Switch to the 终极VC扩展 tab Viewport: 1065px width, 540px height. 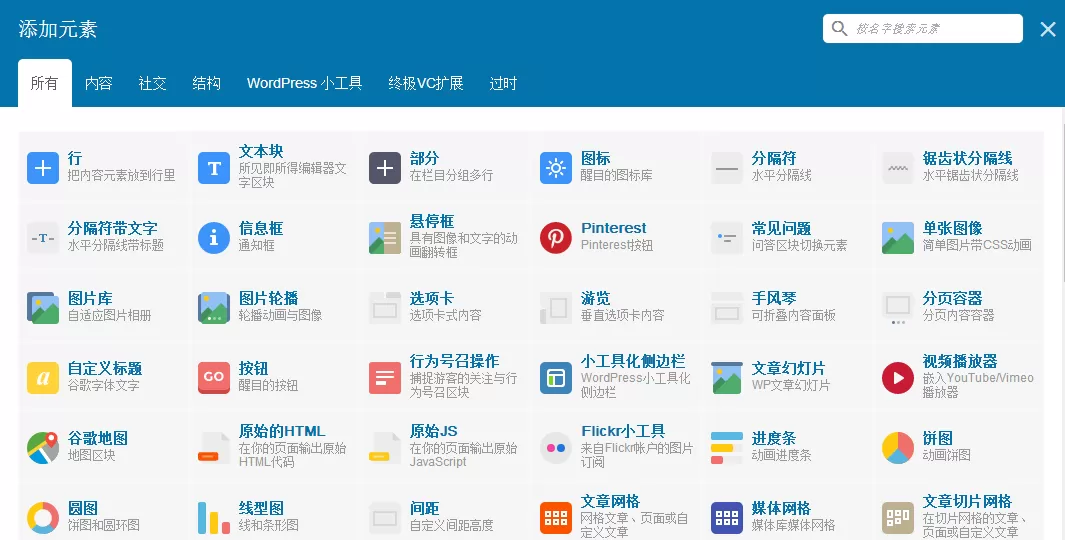click(x=425, y=84)
